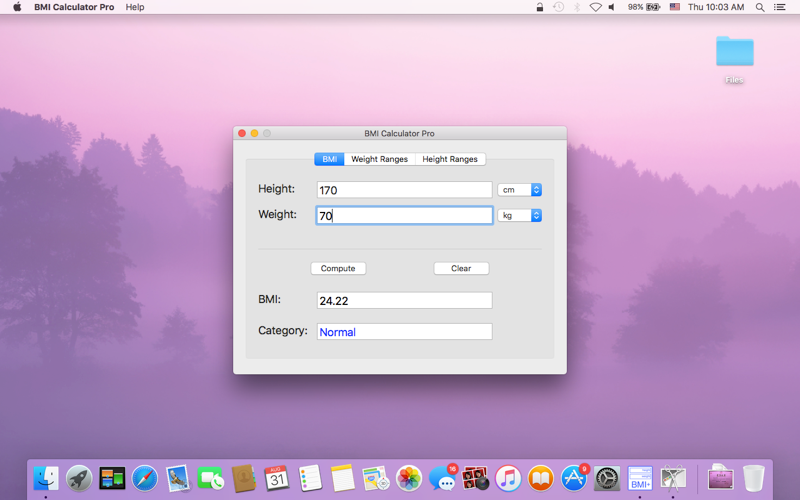Open the Help menu

click(x=135, y=7)
